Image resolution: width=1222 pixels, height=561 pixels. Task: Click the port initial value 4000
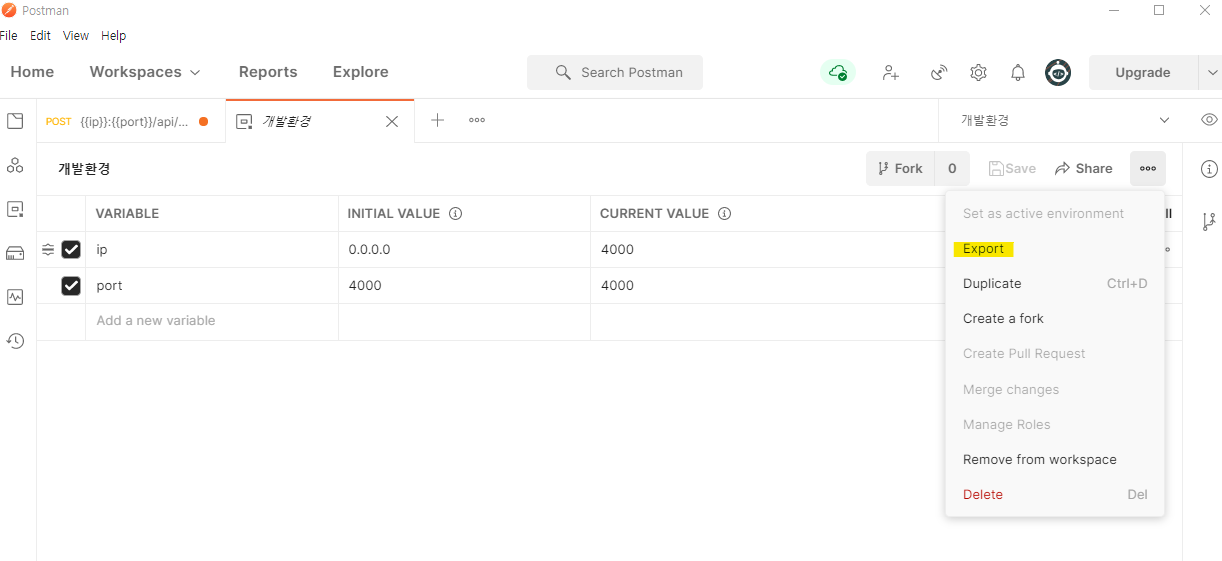464,286
